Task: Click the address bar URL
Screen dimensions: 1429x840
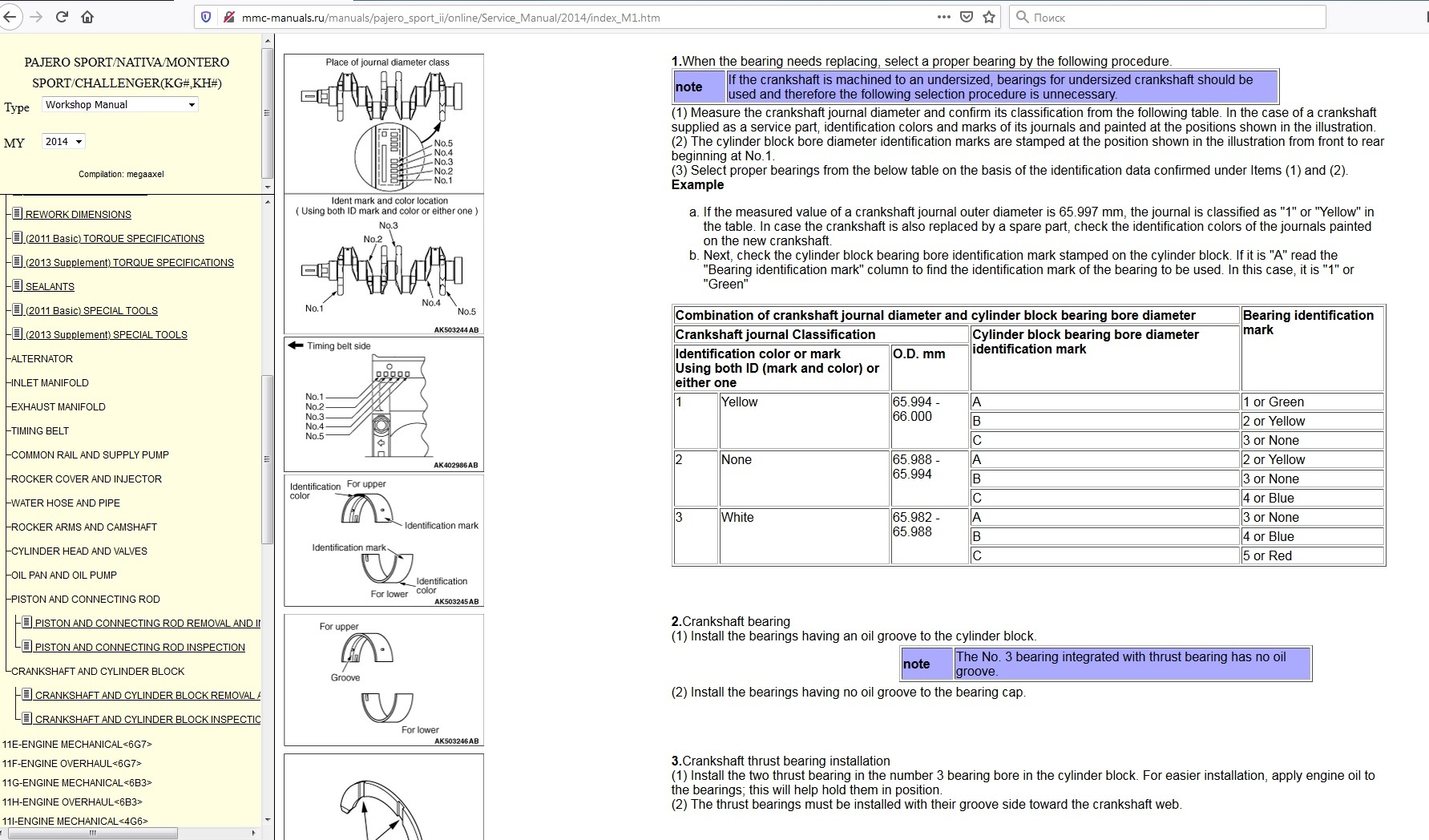Action: tap(450, 17)
